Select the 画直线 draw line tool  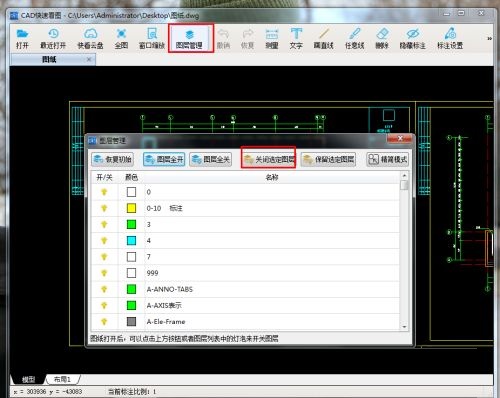tap(323, 38)
